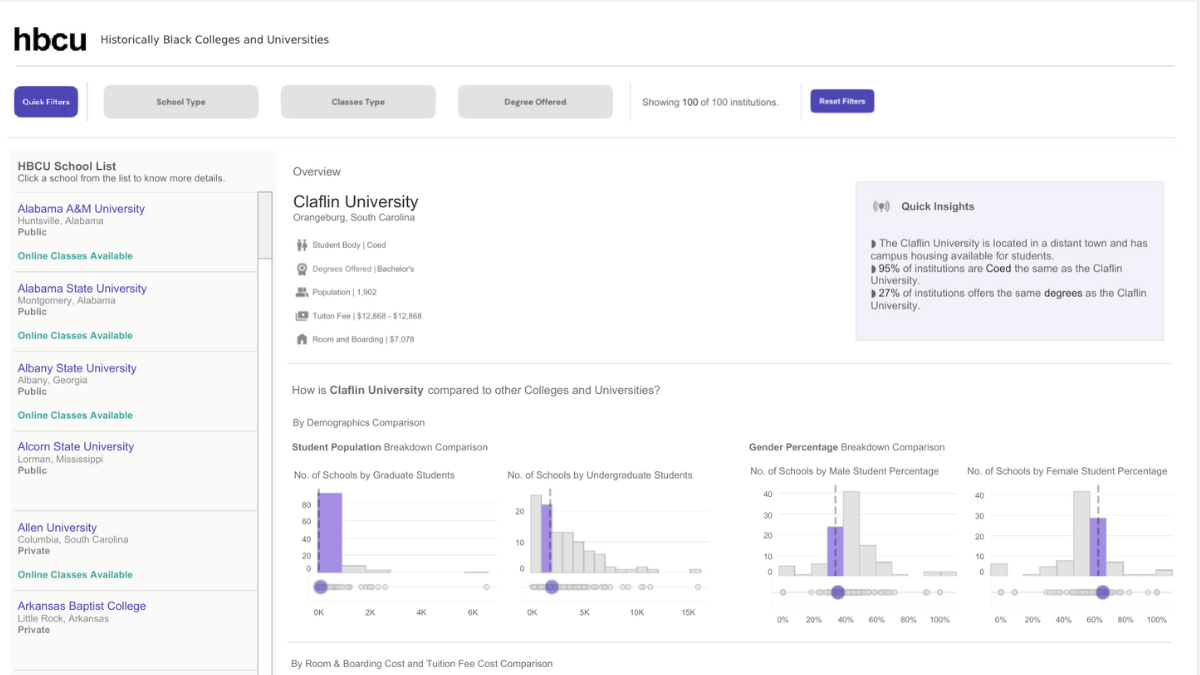Click the slider handle under Graduate Students histogram
Image resolution: width=1200 pixels, height=675 pixels.
(x=320, y=587)
